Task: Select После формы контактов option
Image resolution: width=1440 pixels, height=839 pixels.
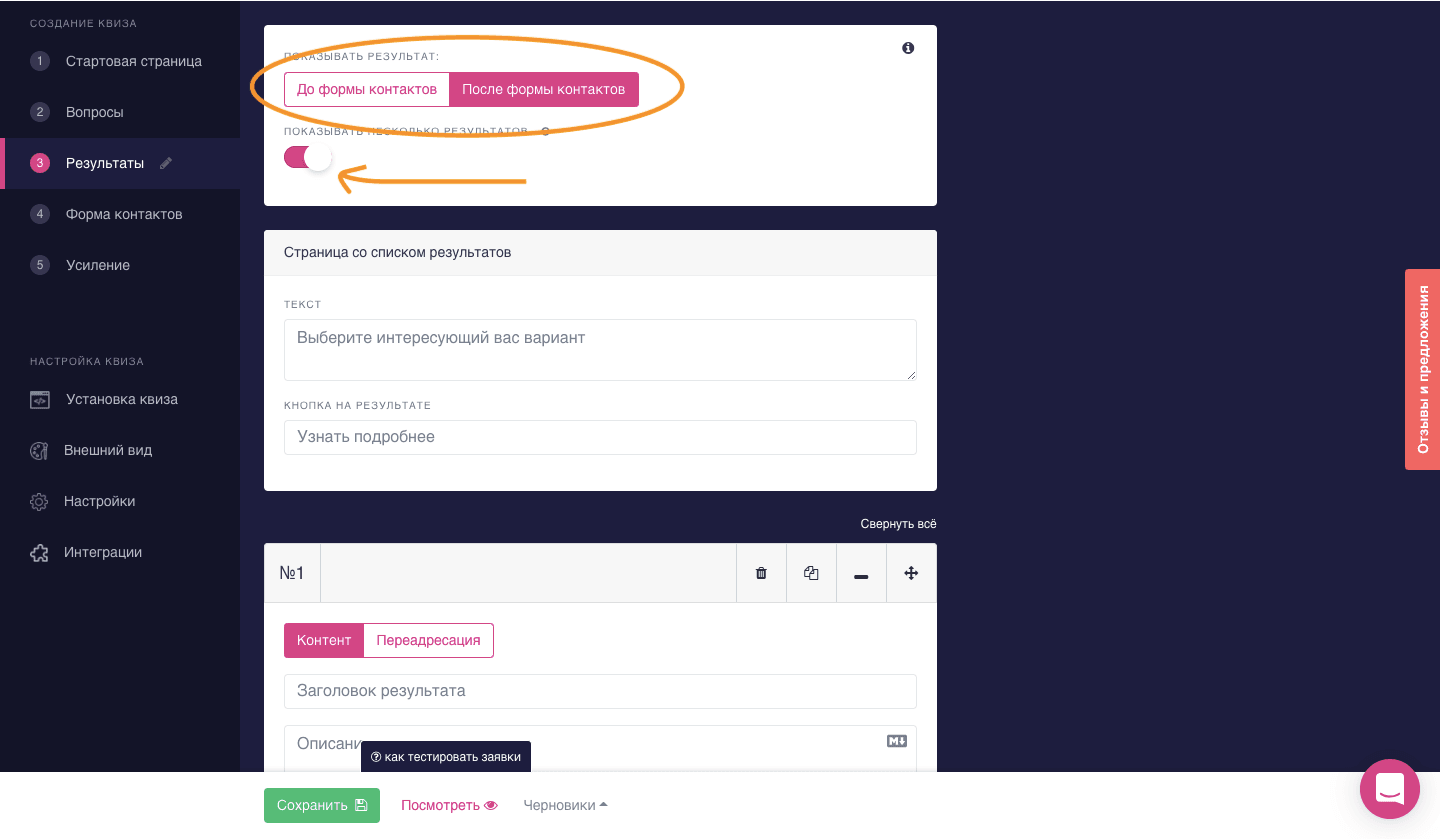Action: pos(543,89)
